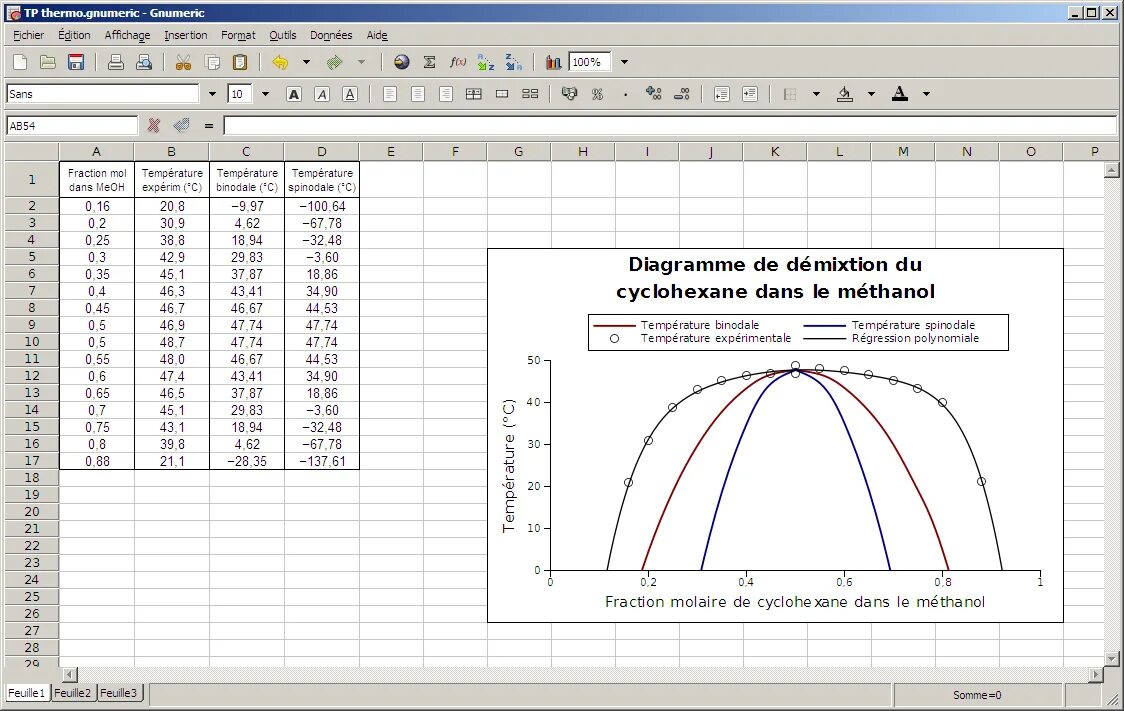The image size is (1124, 711).
Task: Undo the last action
Action: [x=280, y=62]
